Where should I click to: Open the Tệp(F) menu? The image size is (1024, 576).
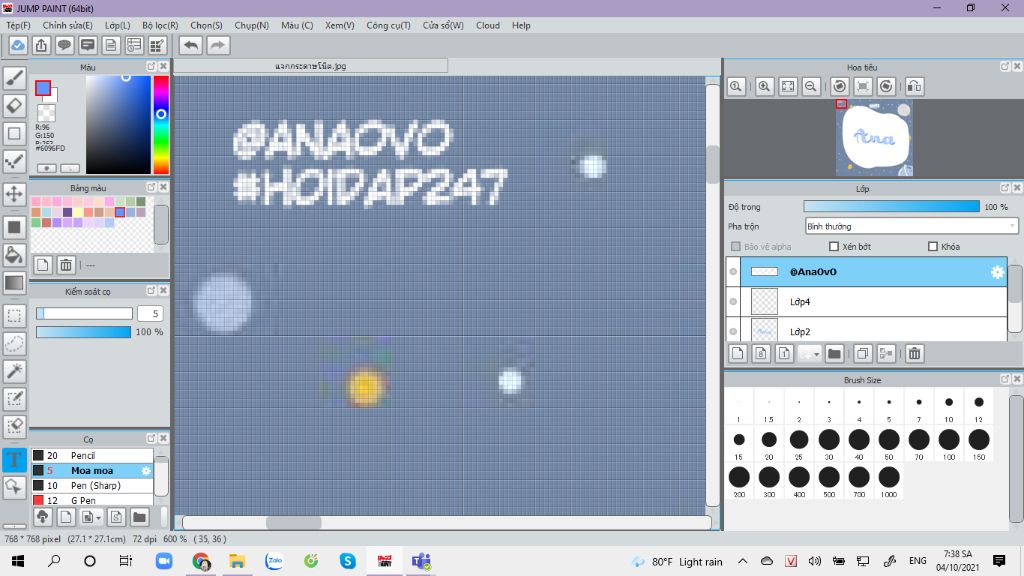18,25
